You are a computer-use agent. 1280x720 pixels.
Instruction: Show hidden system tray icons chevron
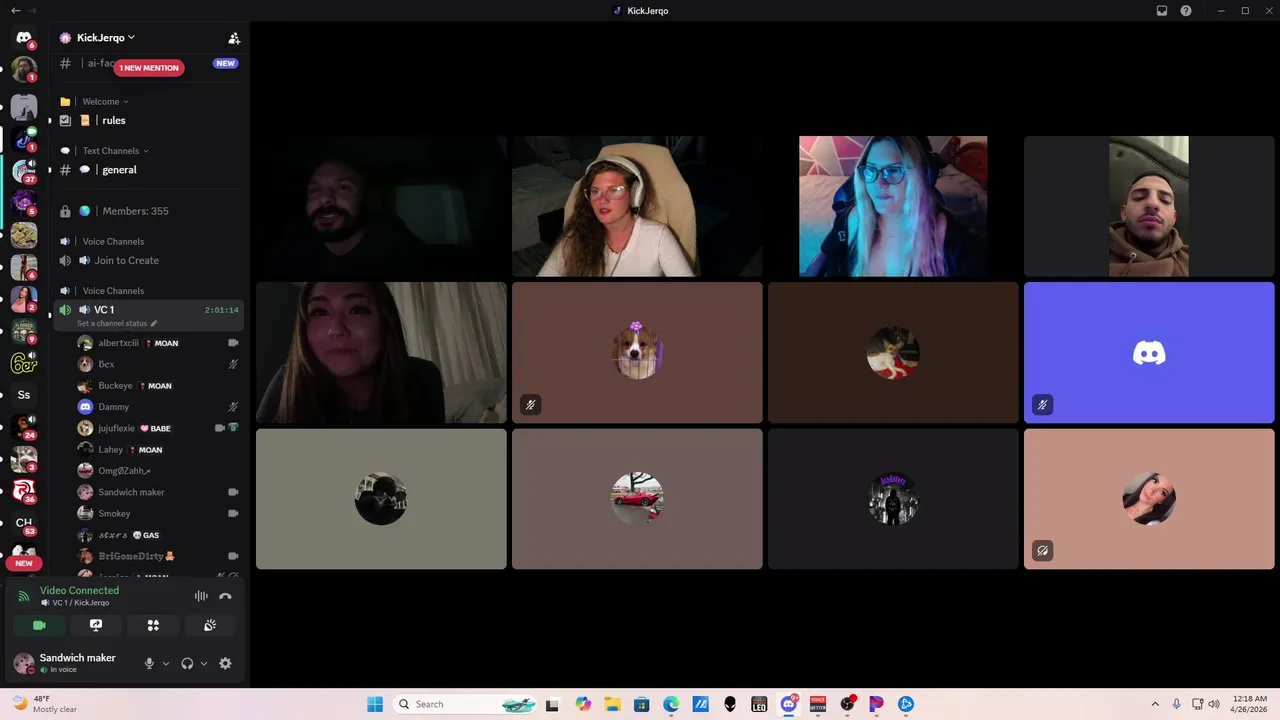click(1155, 704)
